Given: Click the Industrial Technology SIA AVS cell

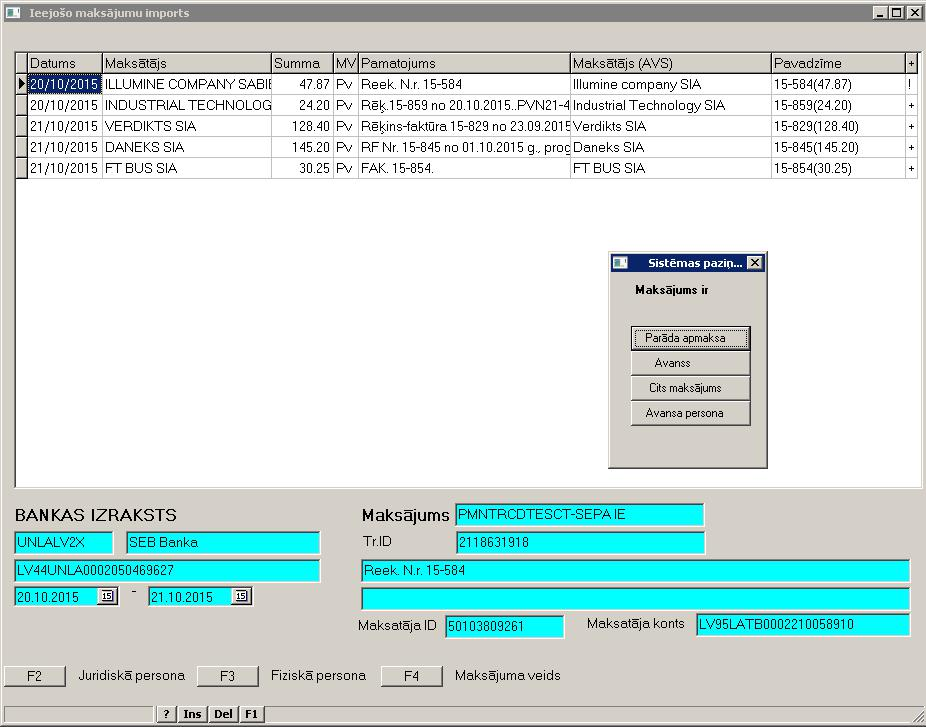Looking at the screenshot, I should (671, 105).
